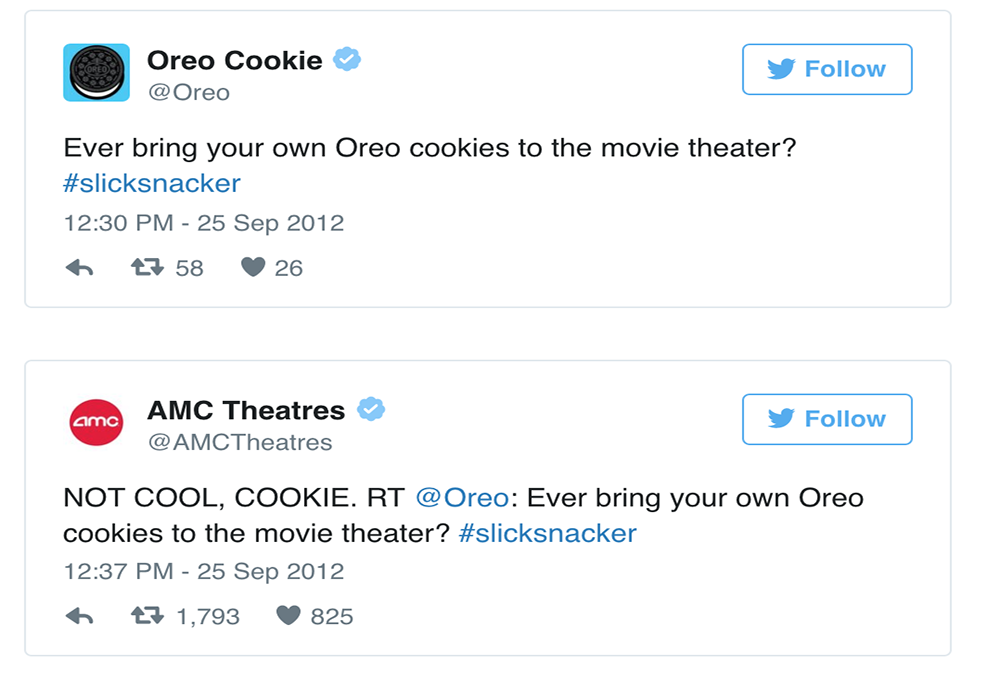
Task: Open the Oreo Cookie display name
Action: (x=235, y=61)
